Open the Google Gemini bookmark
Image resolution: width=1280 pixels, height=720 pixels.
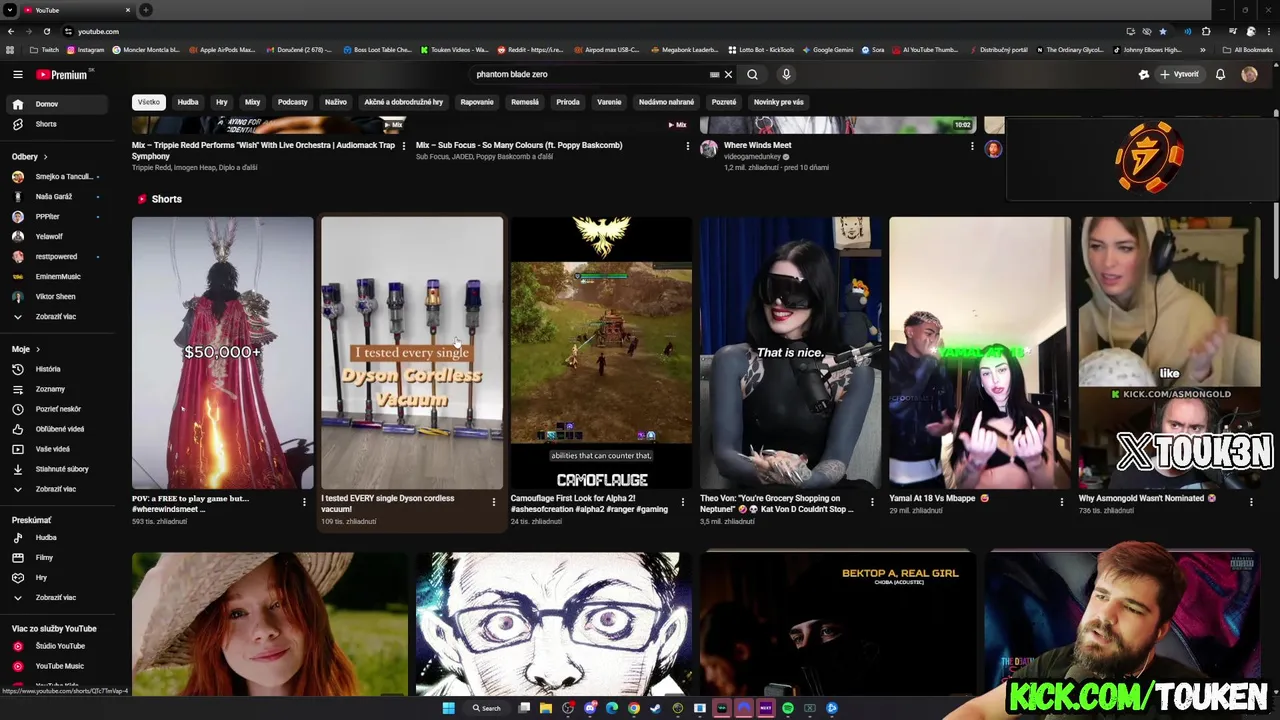pos(827,50)
